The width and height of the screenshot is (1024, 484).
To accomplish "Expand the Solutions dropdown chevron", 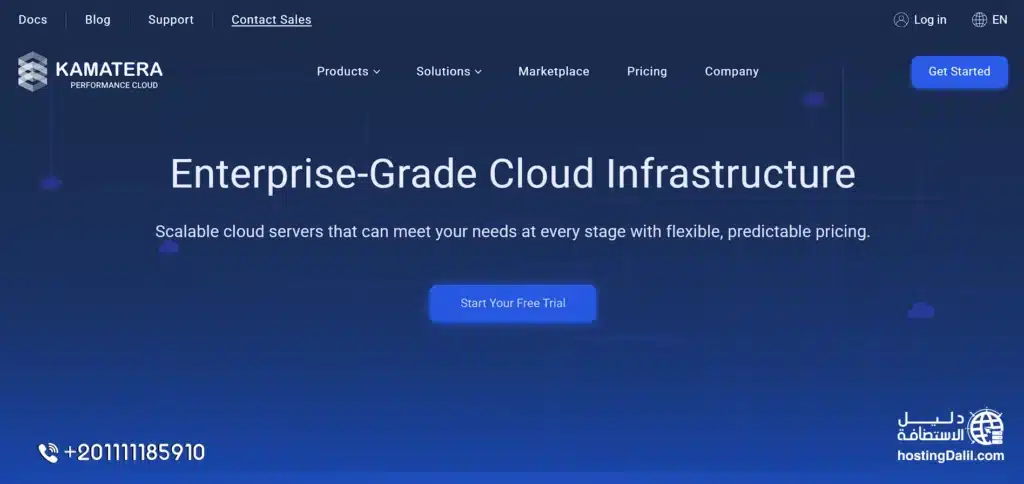I will point(478,72).
